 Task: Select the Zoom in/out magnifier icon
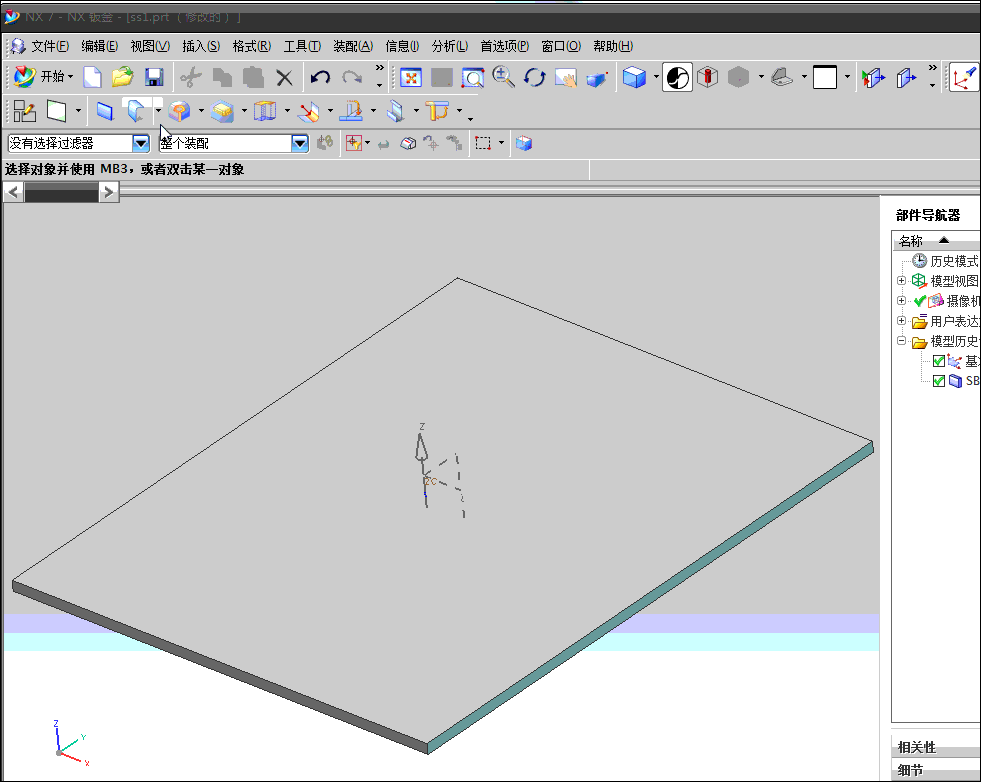pyautogui.click(x=503, y=78)
